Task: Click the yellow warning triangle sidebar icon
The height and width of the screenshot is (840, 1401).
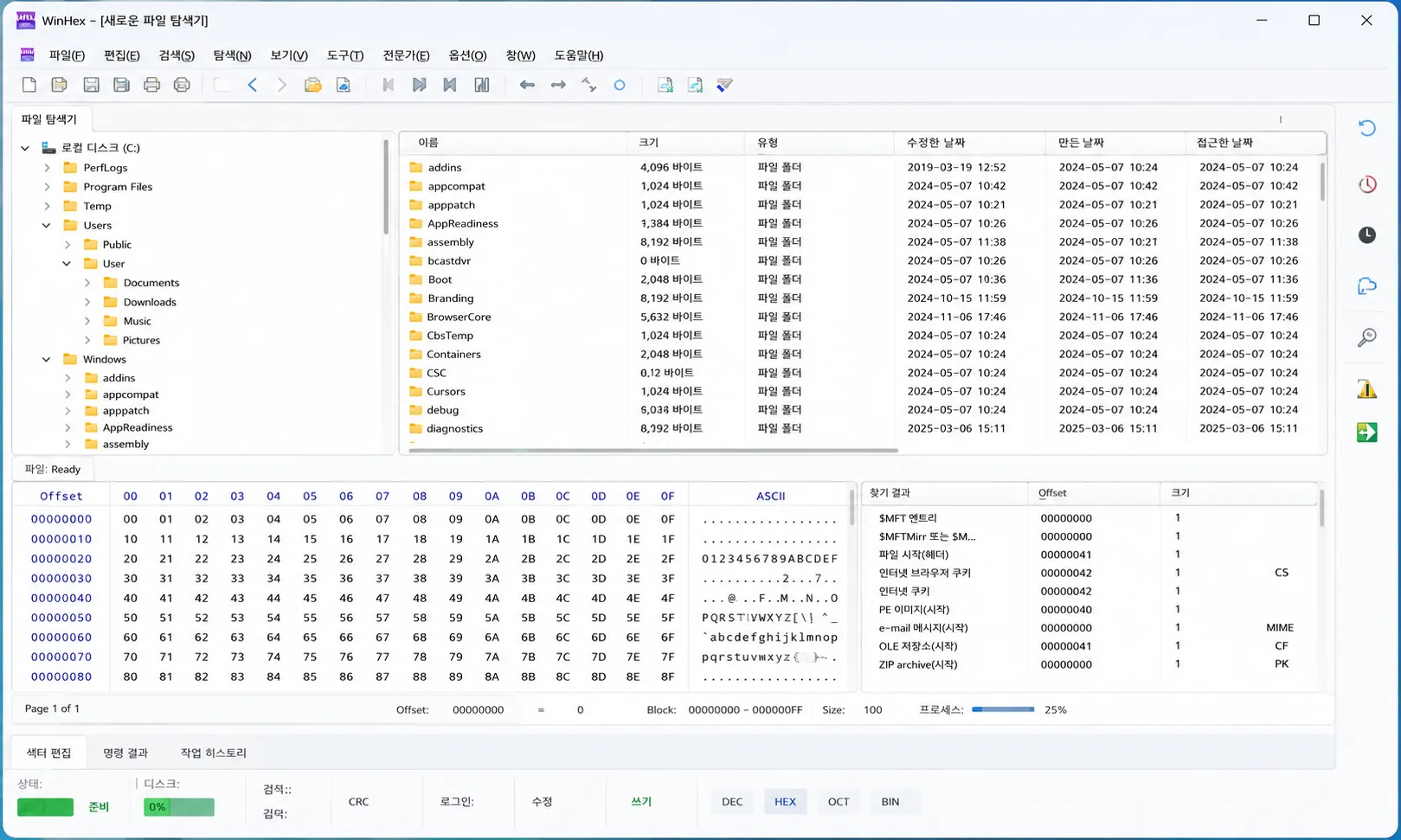Action: click(1367, 389)
